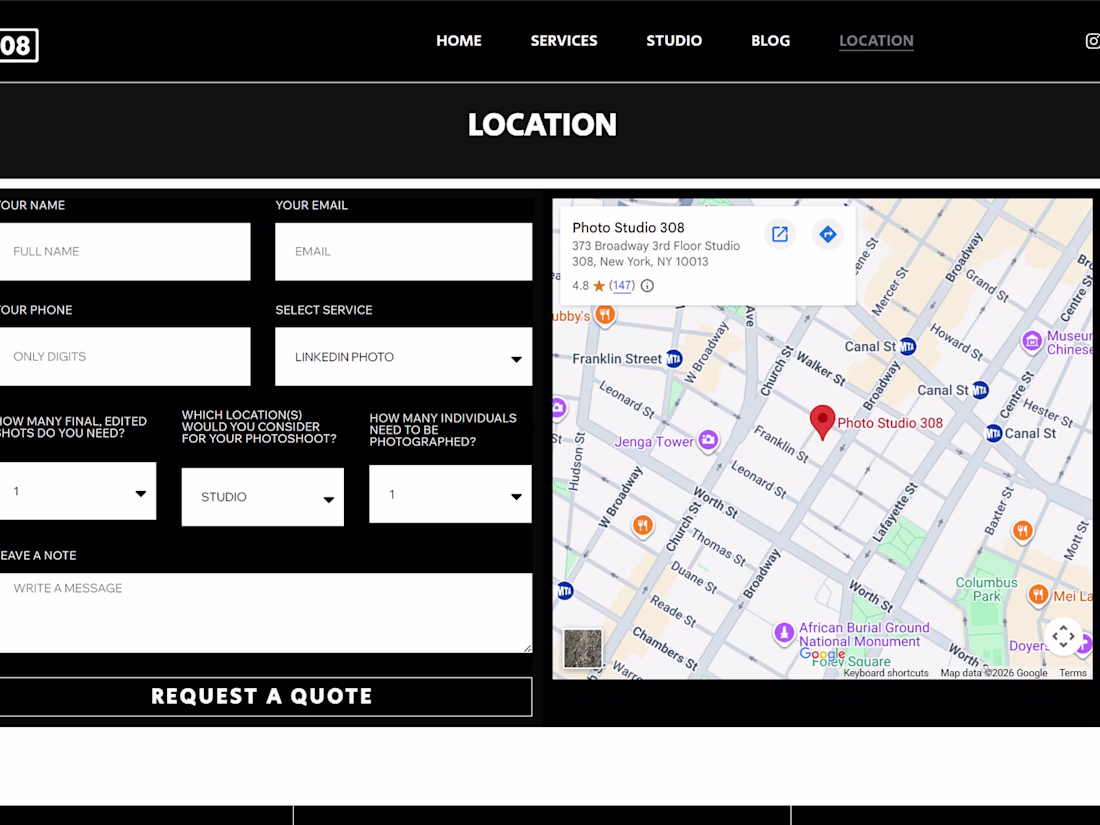The height and width of the screenshot is (825, 1100).
Task: Click the blue directions icon on map card
Action: tap(828, 234)
